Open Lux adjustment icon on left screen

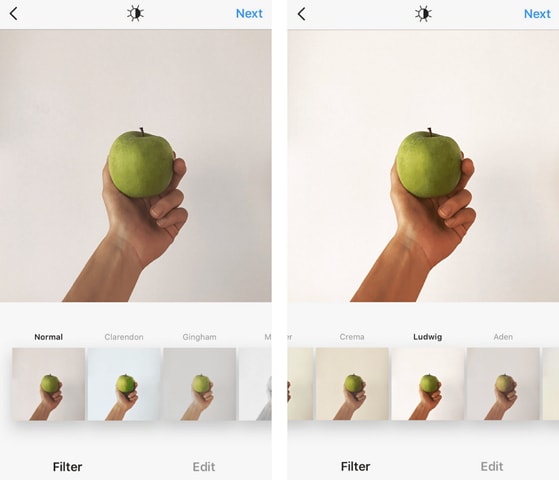(135, 14)
